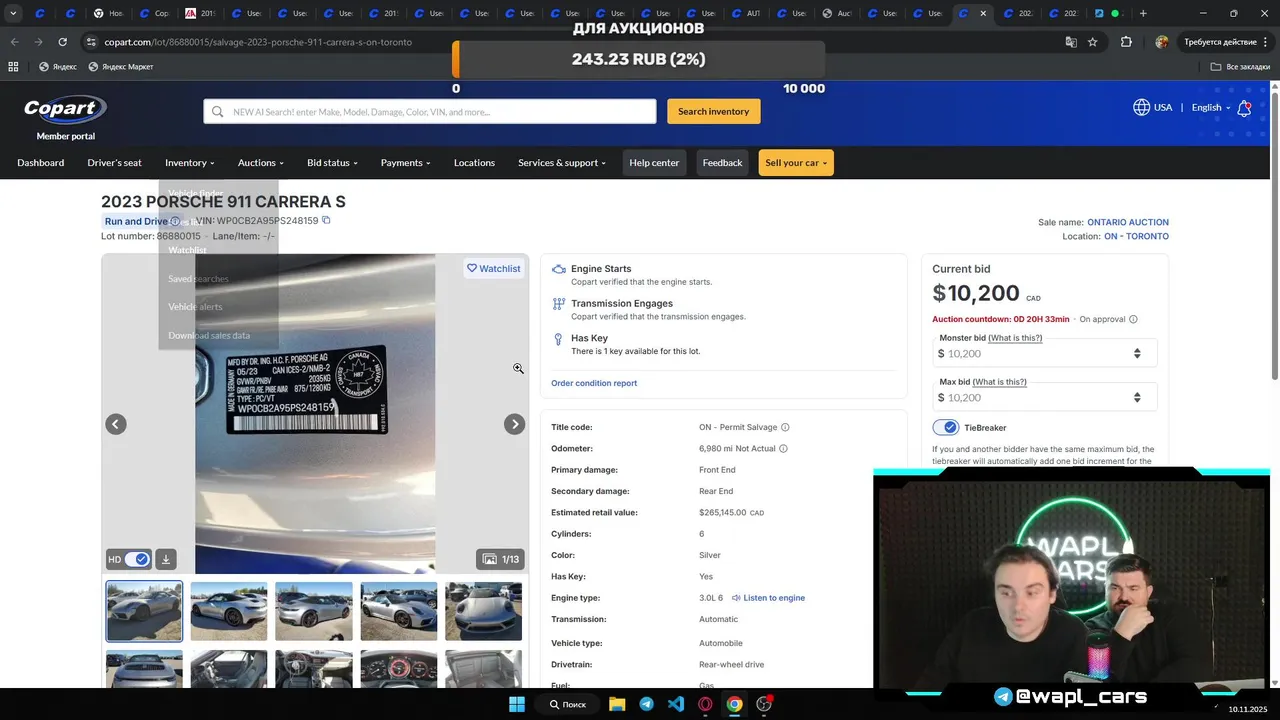1280x720 pixels.
Task: Click Vehicle alerts in Inventory menu
Action: click(x=195, y=307)
